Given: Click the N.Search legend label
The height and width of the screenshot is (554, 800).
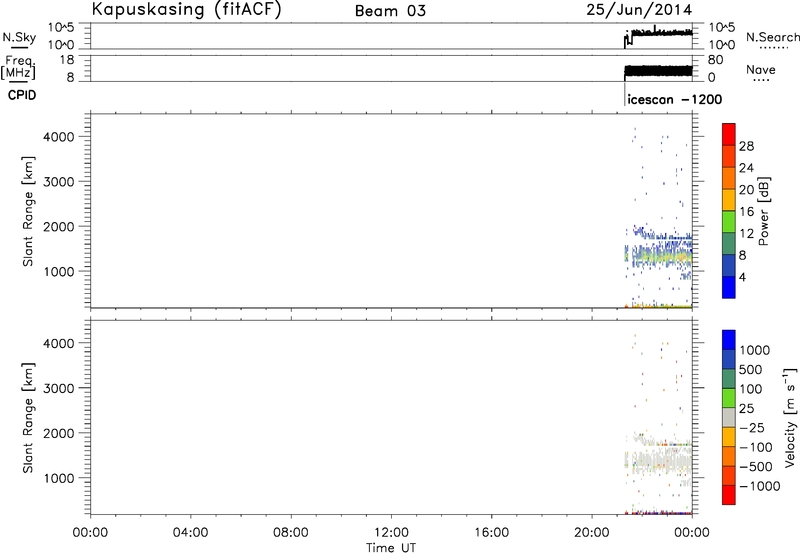Looking at the screenshot, I should (773, 37).
